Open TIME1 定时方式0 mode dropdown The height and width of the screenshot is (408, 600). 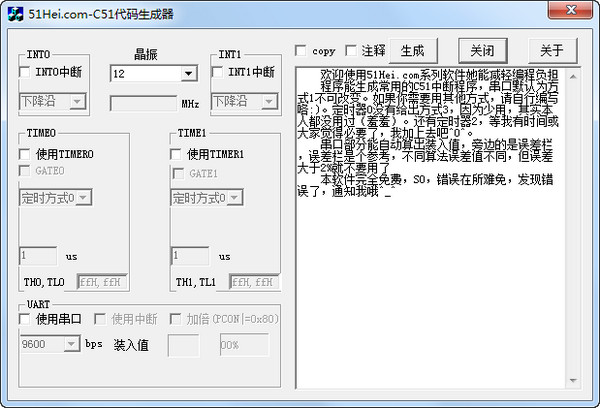(207, 197)
